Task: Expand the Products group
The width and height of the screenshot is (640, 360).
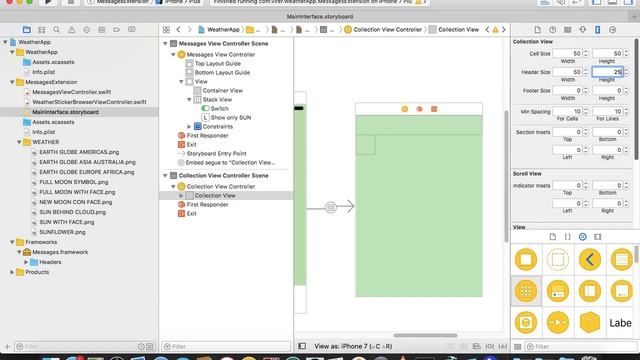Action: (12, 272)
